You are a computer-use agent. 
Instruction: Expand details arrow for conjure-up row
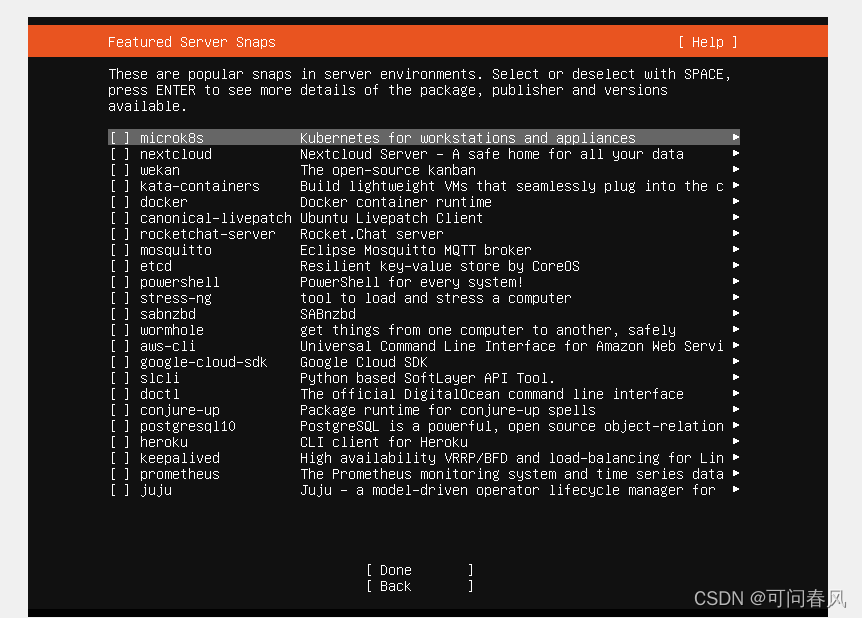pyautogui.click(x=736, y=409)
